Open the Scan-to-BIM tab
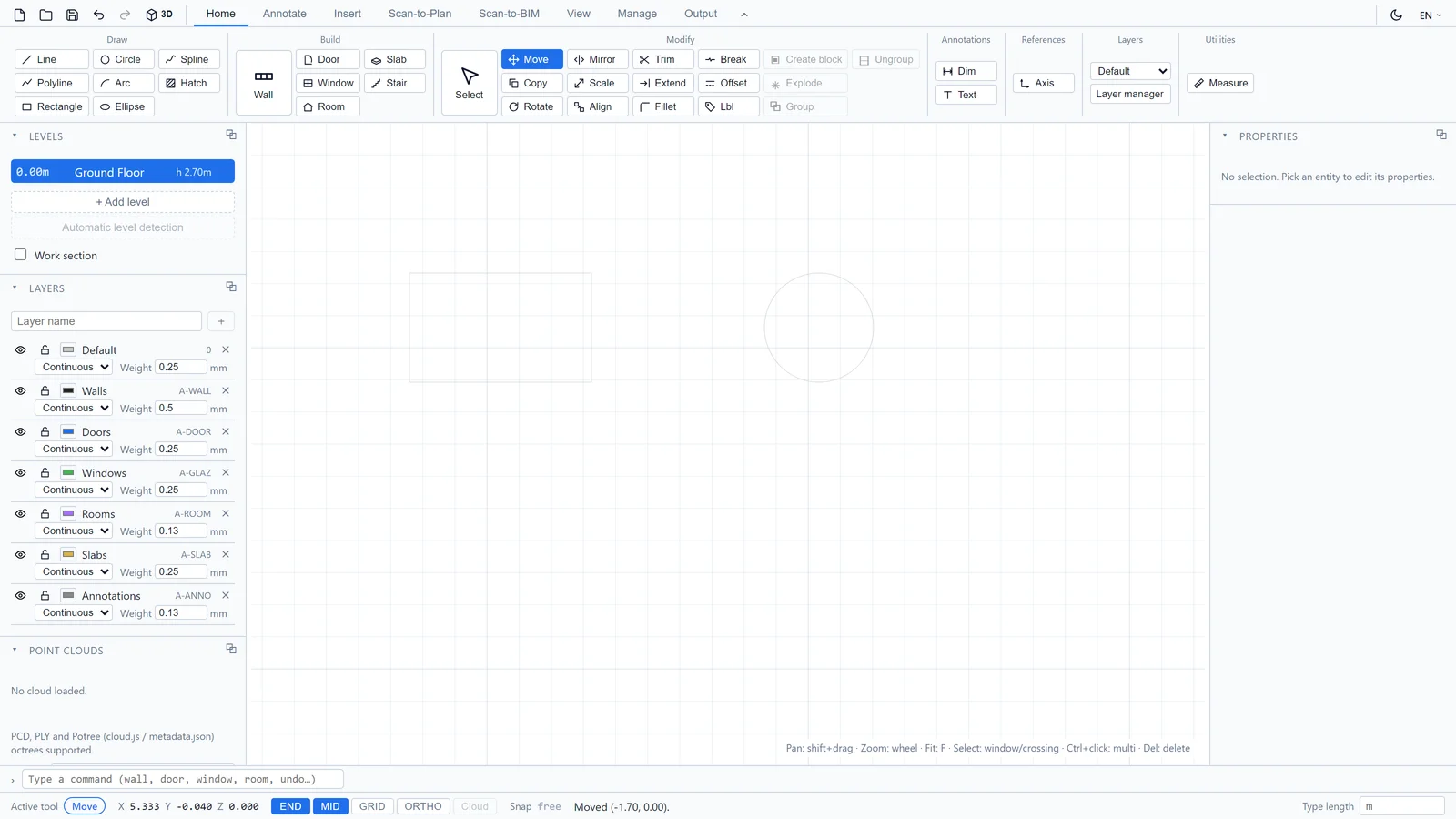 (510, 14)
